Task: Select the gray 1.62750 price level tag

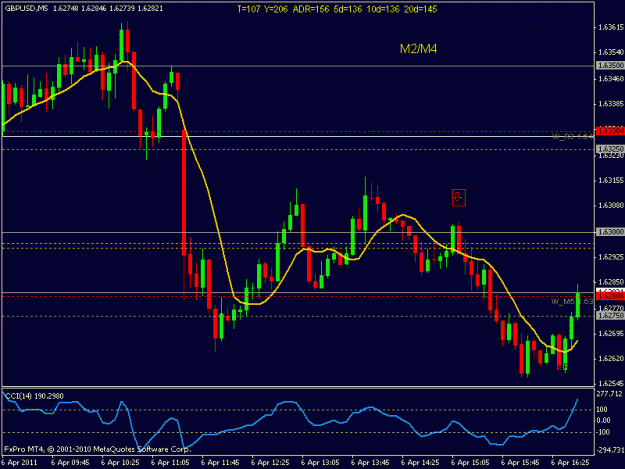Action: pyautogui.click(x=610, y=316)
